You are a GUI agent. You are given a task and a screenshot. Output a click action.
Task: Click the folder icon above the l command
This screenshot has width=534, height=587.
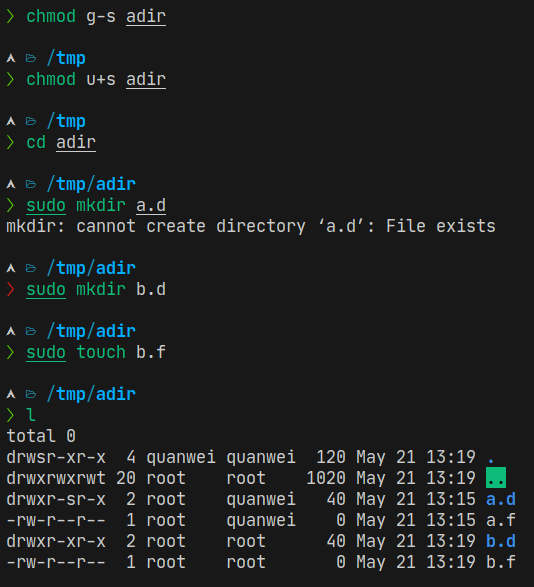[x=31, y=394]
